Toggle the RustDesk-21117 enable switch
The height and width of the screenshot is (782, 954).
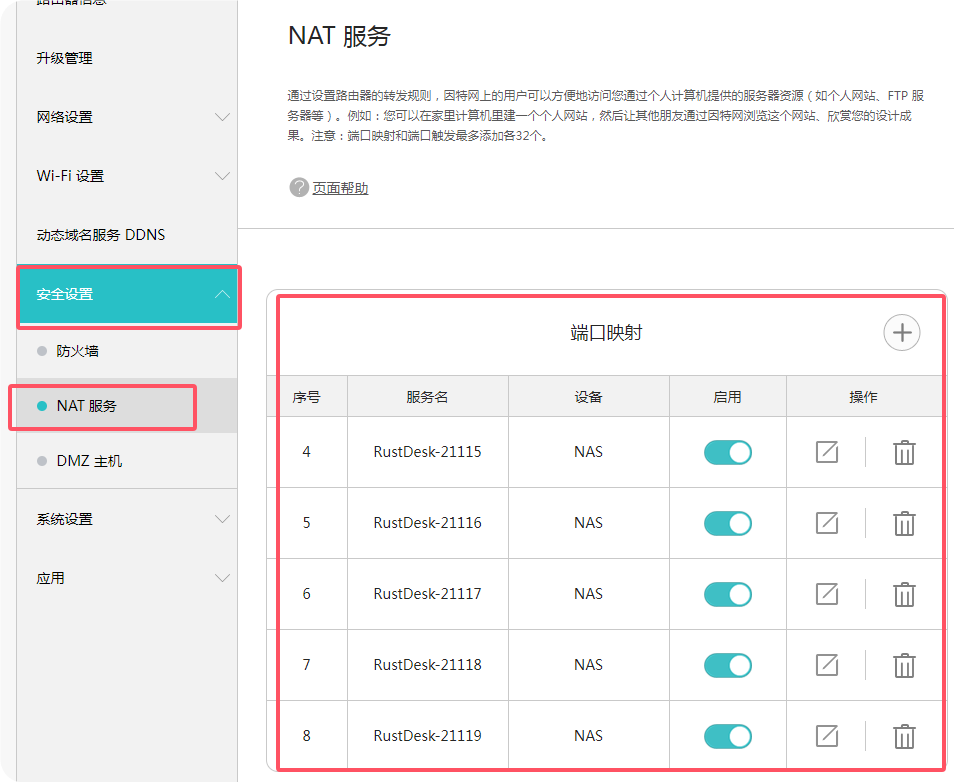click(728, 595)
